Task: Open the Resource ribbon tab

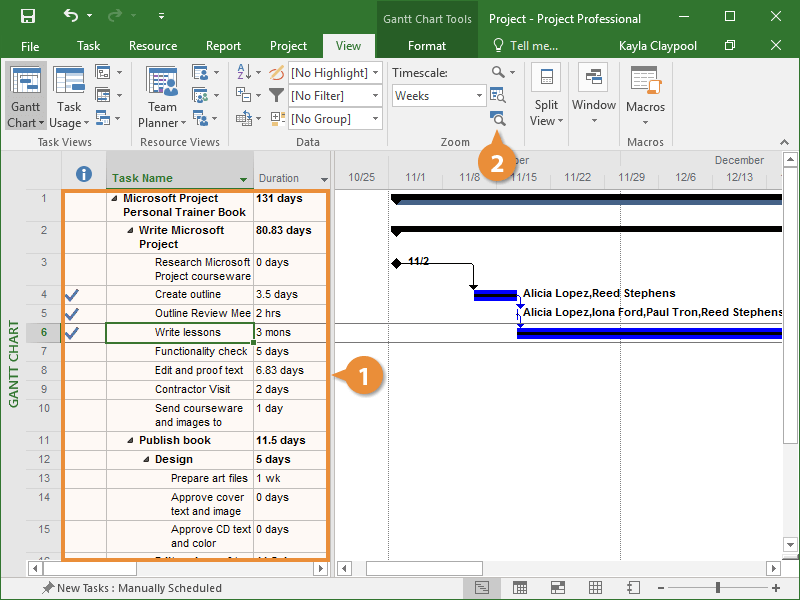Action: click(x=153, y=46)
